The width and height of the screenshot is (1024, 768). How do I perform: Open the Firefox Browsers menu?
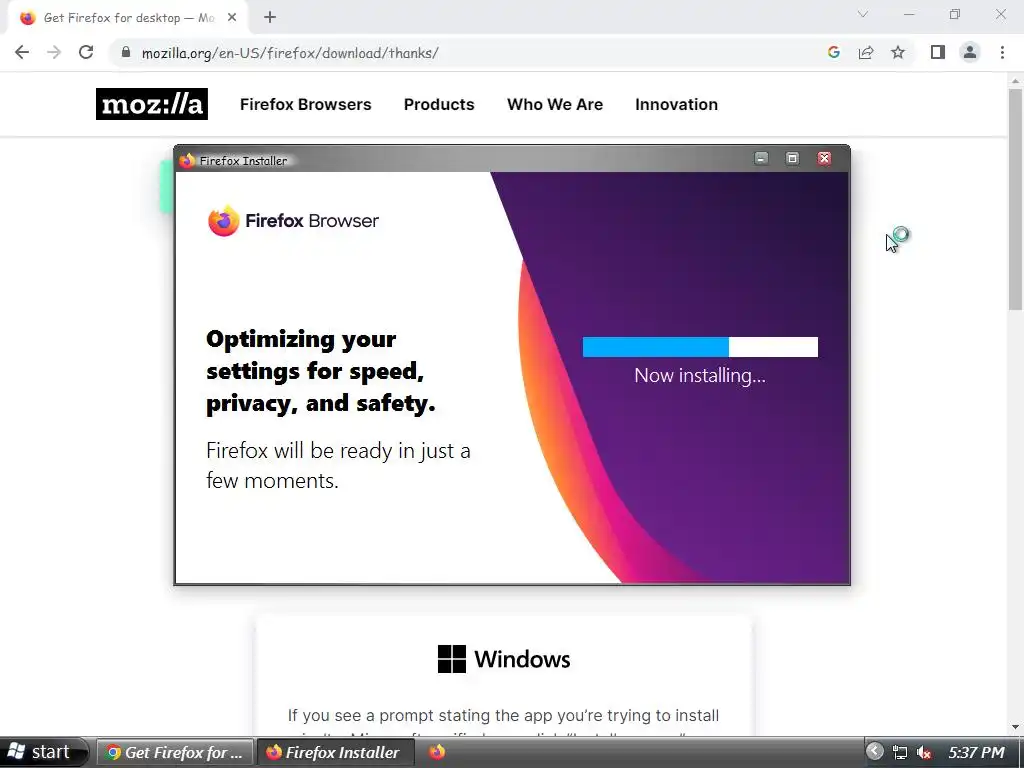pyautogui.click(x=306, y=104)
